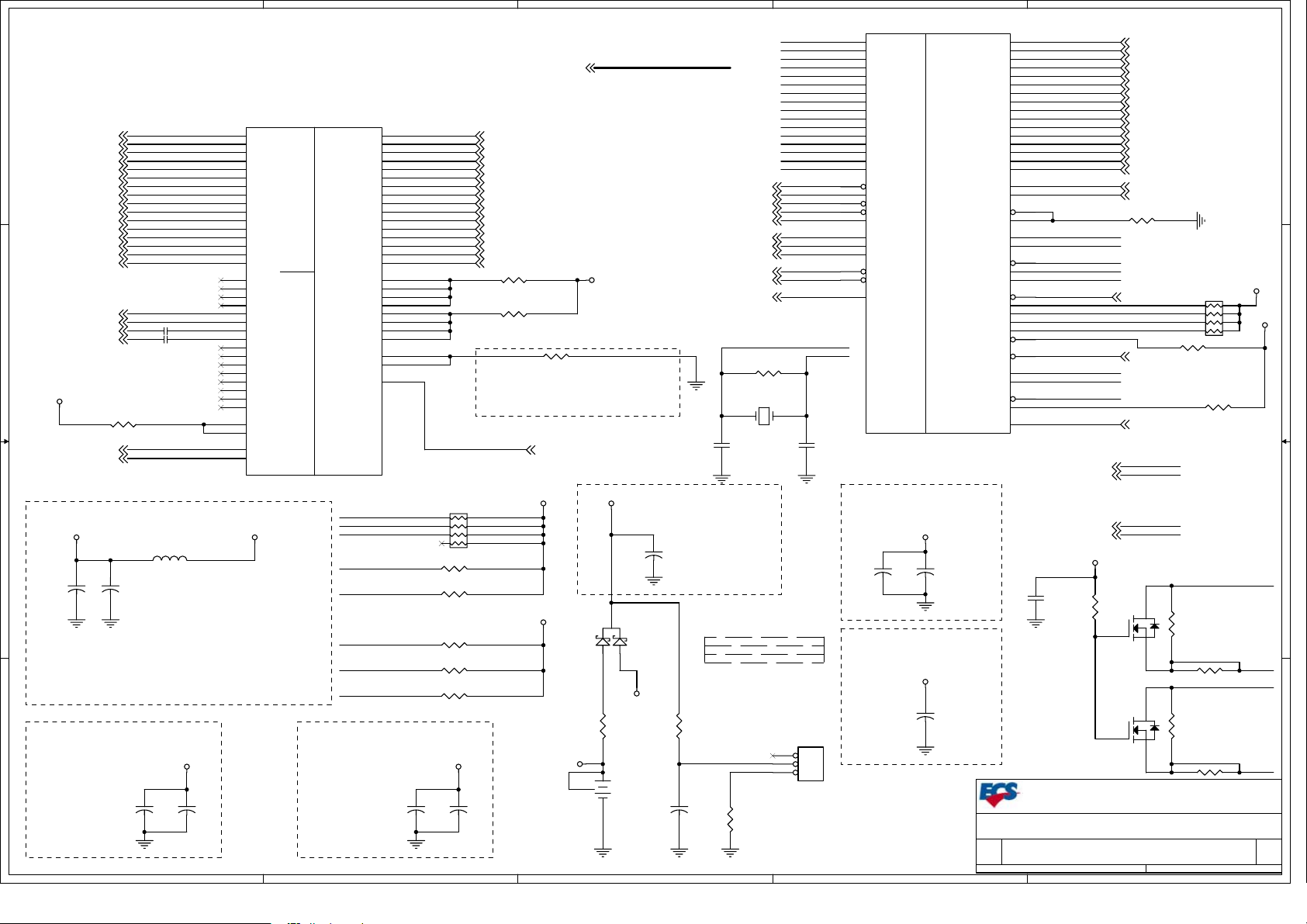Select the dual diode symbol

(611, 641)
